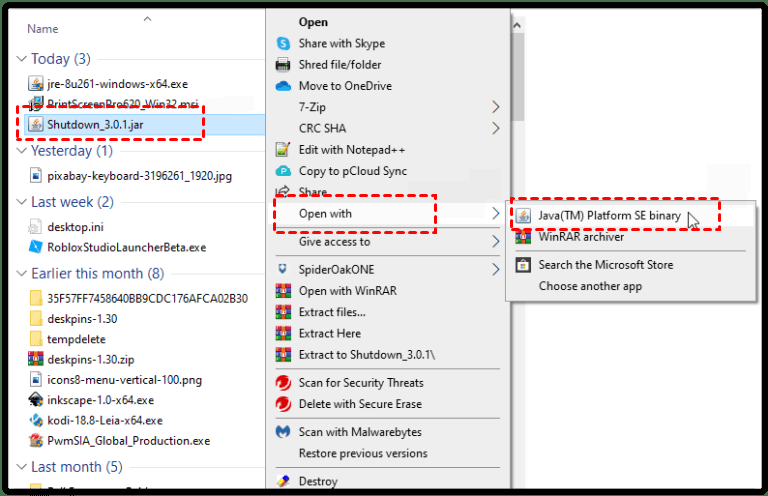Sort by the Name column header
The image size is (768, 496).
(x=43, y=29)
